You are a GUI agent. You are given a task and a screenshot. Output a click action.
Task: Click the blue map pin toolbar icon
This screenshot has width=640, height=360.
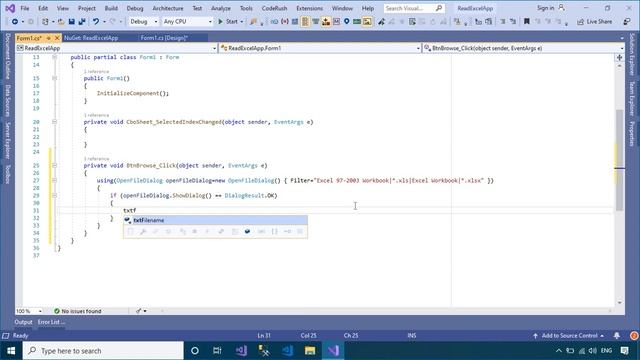pyautogui.click(x=347, y=22)
